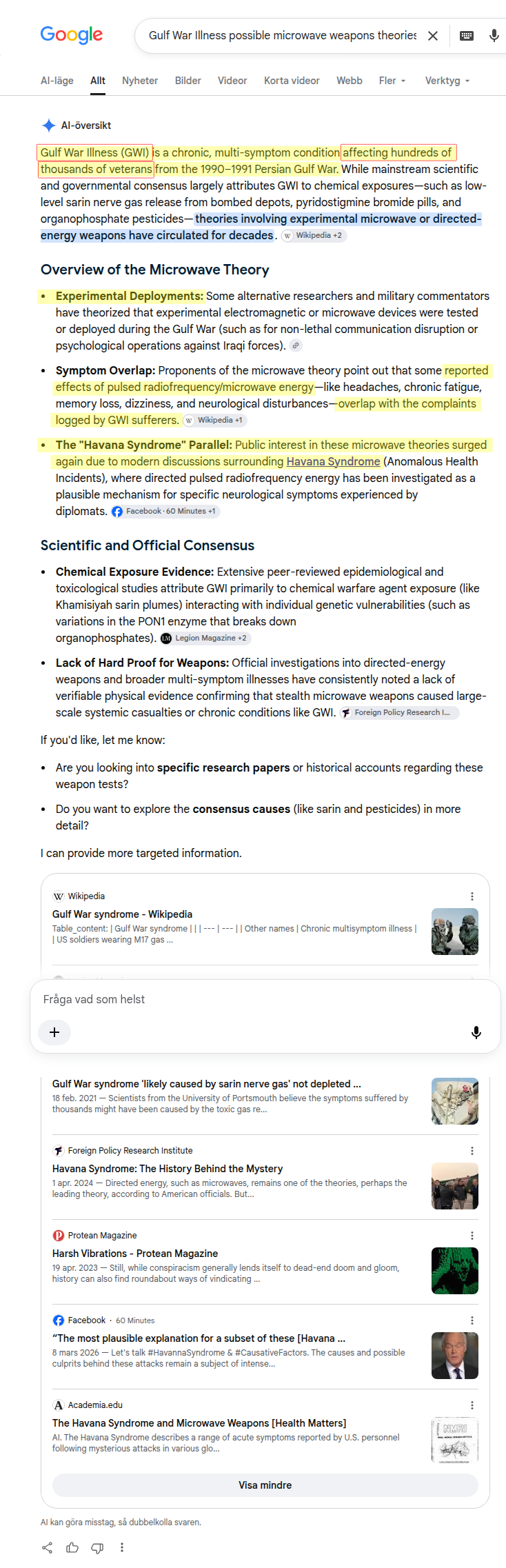
Task: Open the three-dot menu for the Wikipedia source
Action: pyautogui.click(x=472, y=896)
